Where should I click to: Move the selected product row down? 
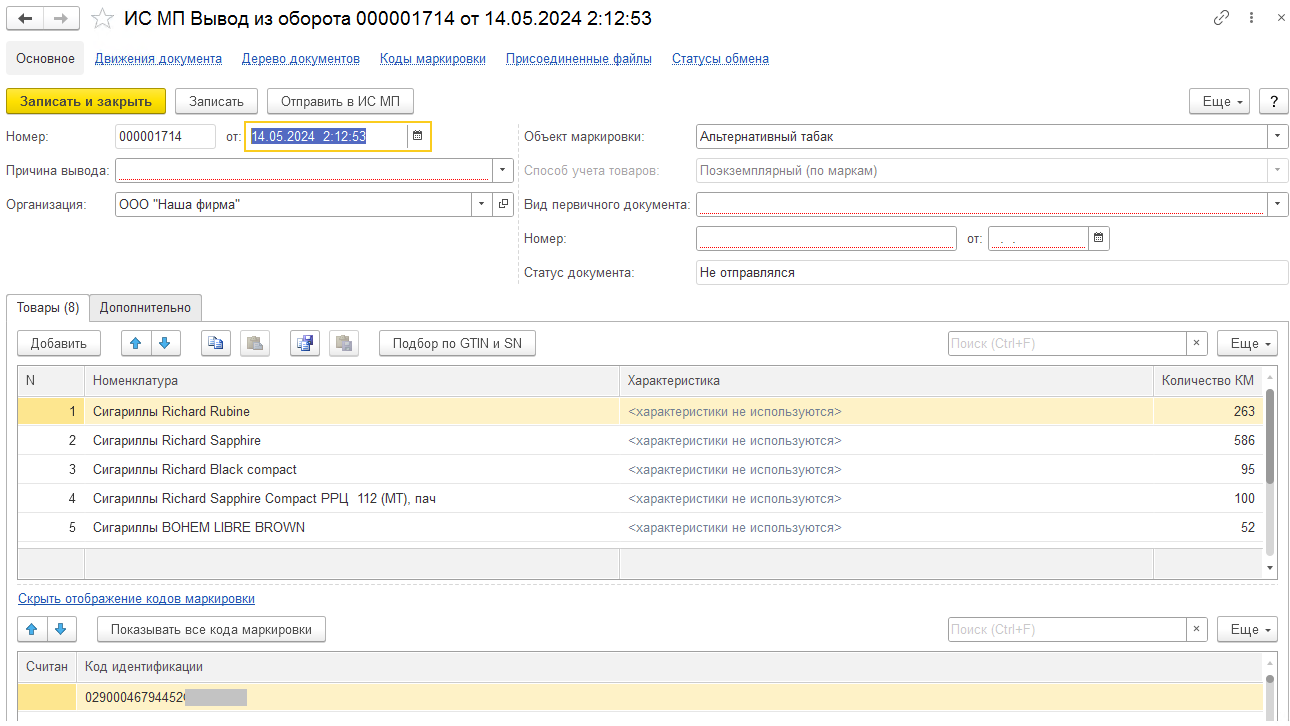click(x=164, y=343)
